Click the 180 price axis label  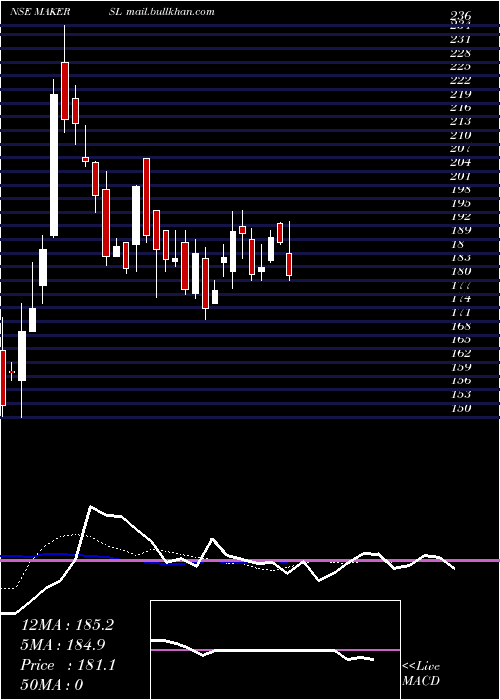[461, 271]
